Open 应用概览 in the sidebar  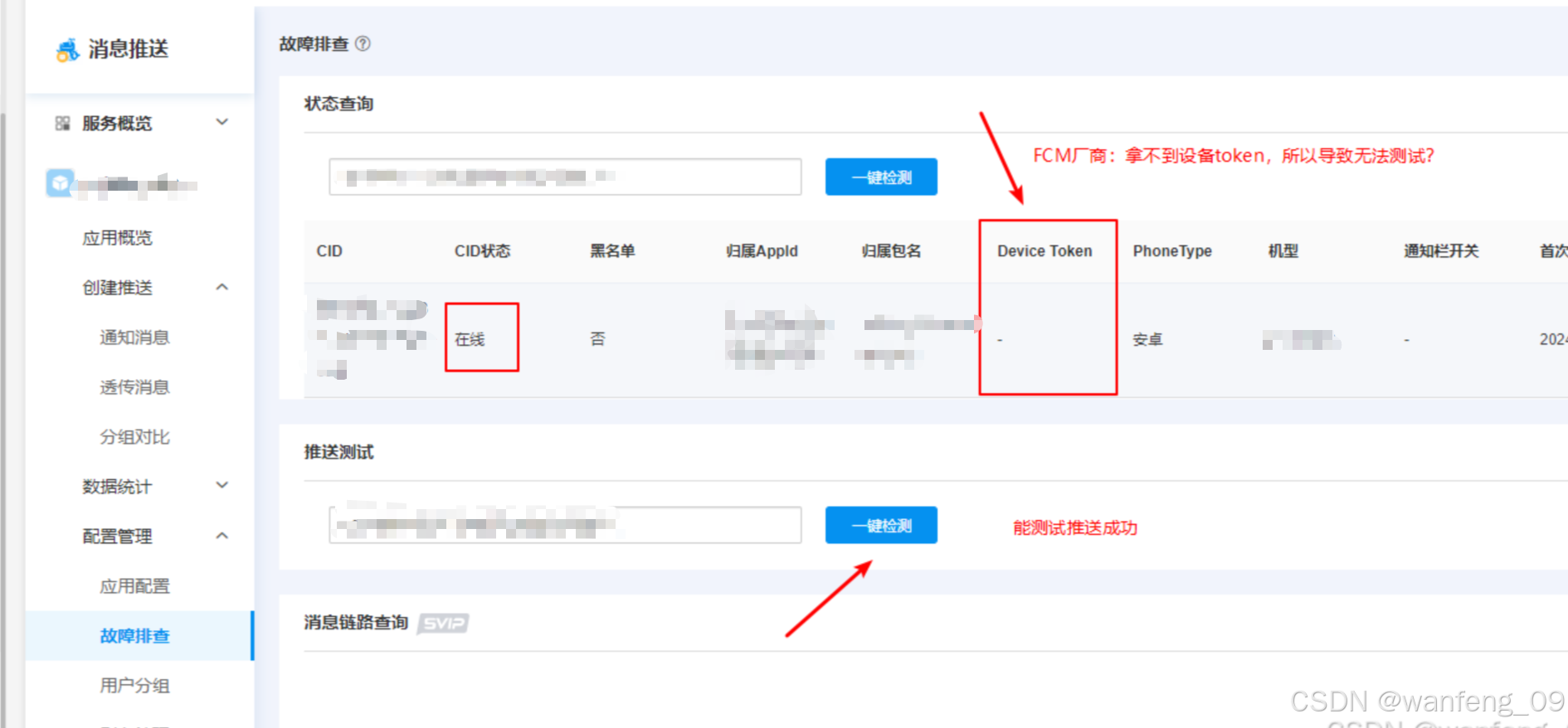tap(117, 238)
